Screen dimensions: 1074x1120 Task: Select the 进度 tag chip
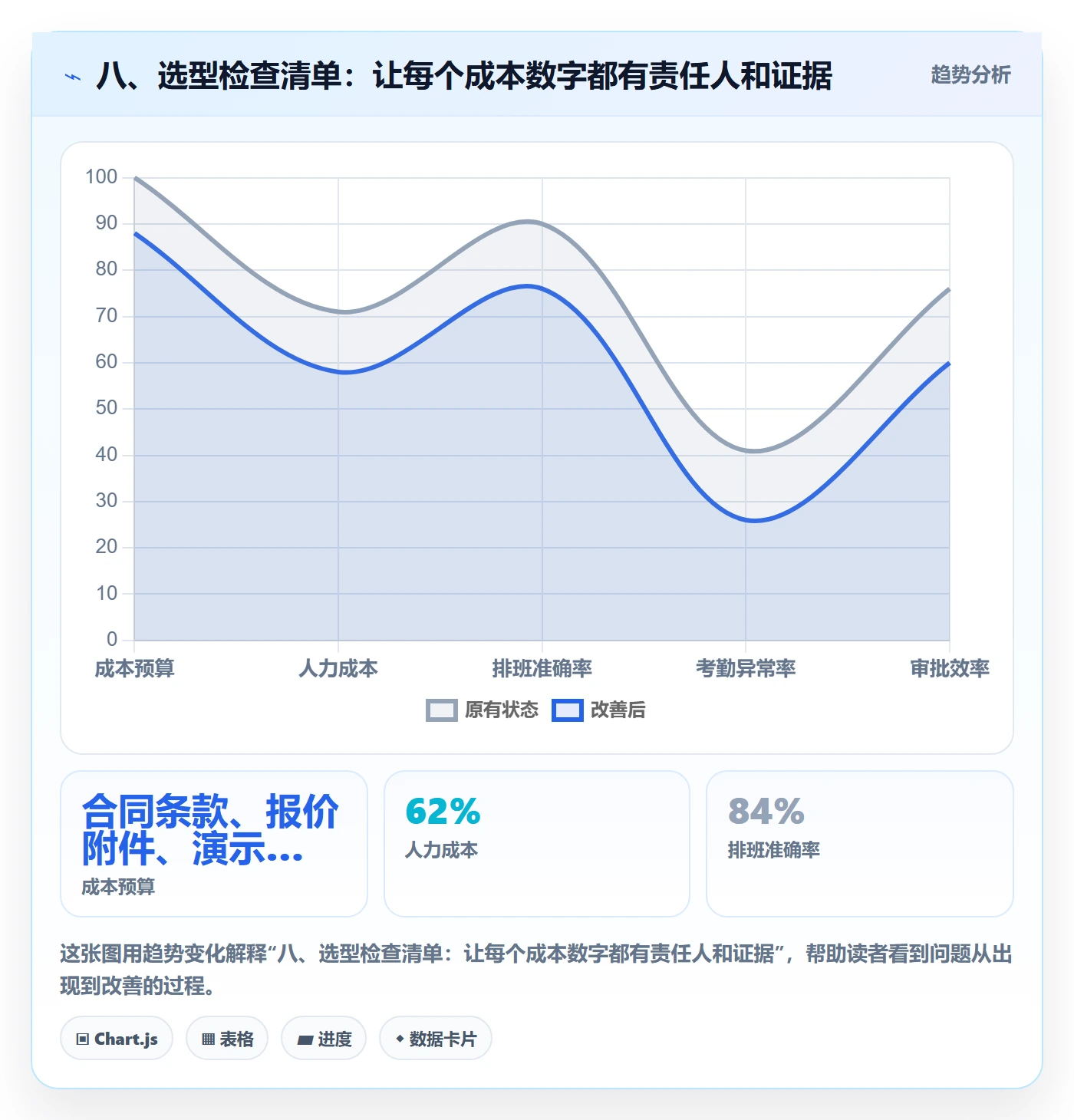[x=324, y=1039]
